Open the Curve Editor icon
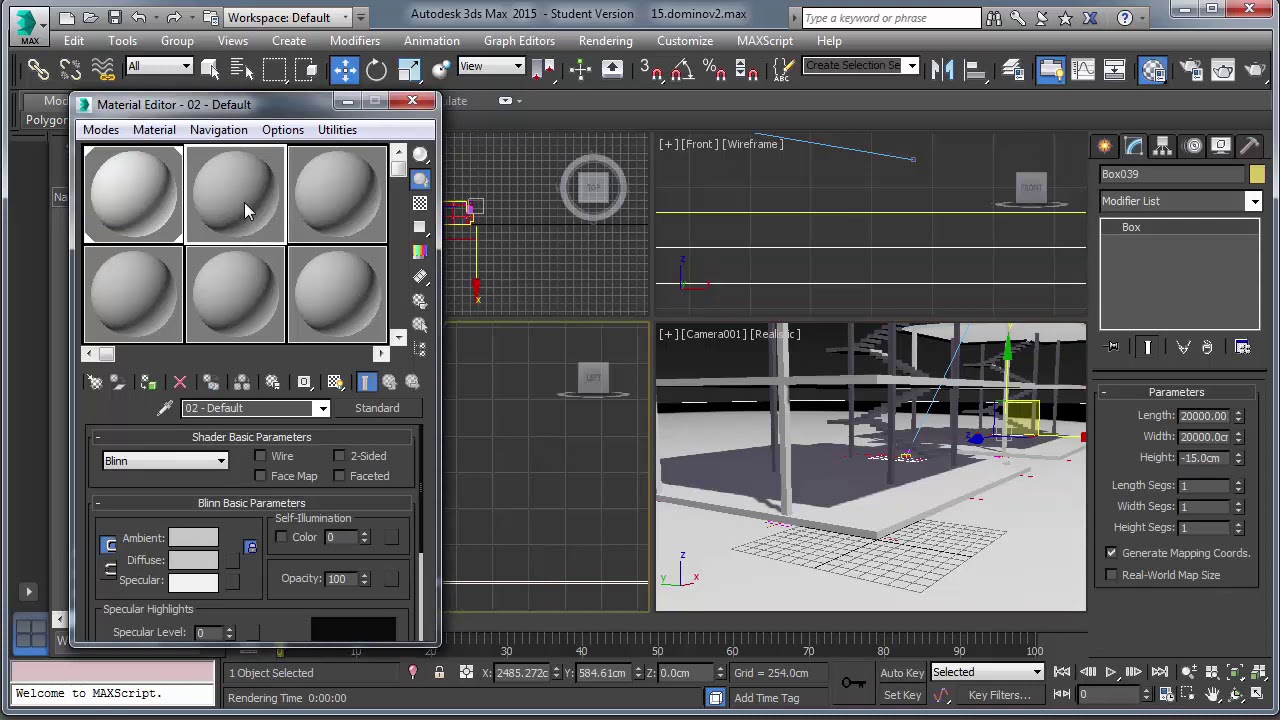 click(1082, 69)
